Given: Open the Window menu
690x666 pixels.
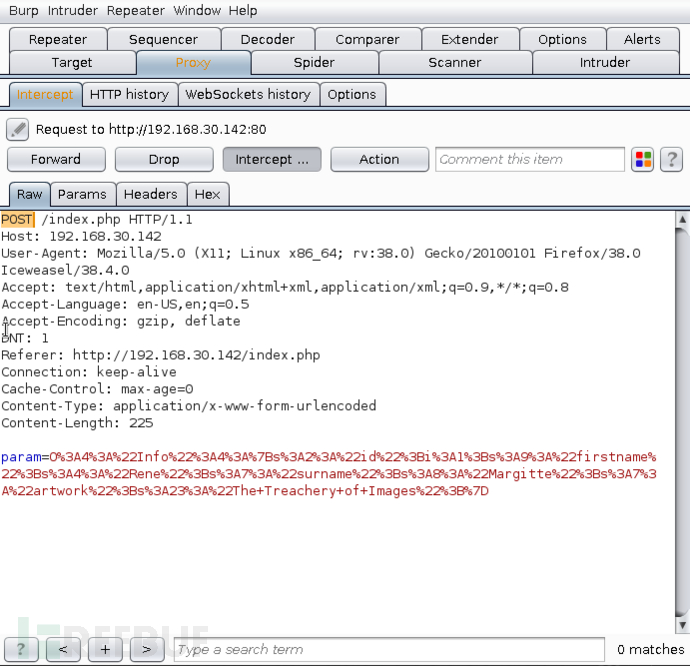Looking at the screenshot, I should pyautogui.click(x=197, y=11).
